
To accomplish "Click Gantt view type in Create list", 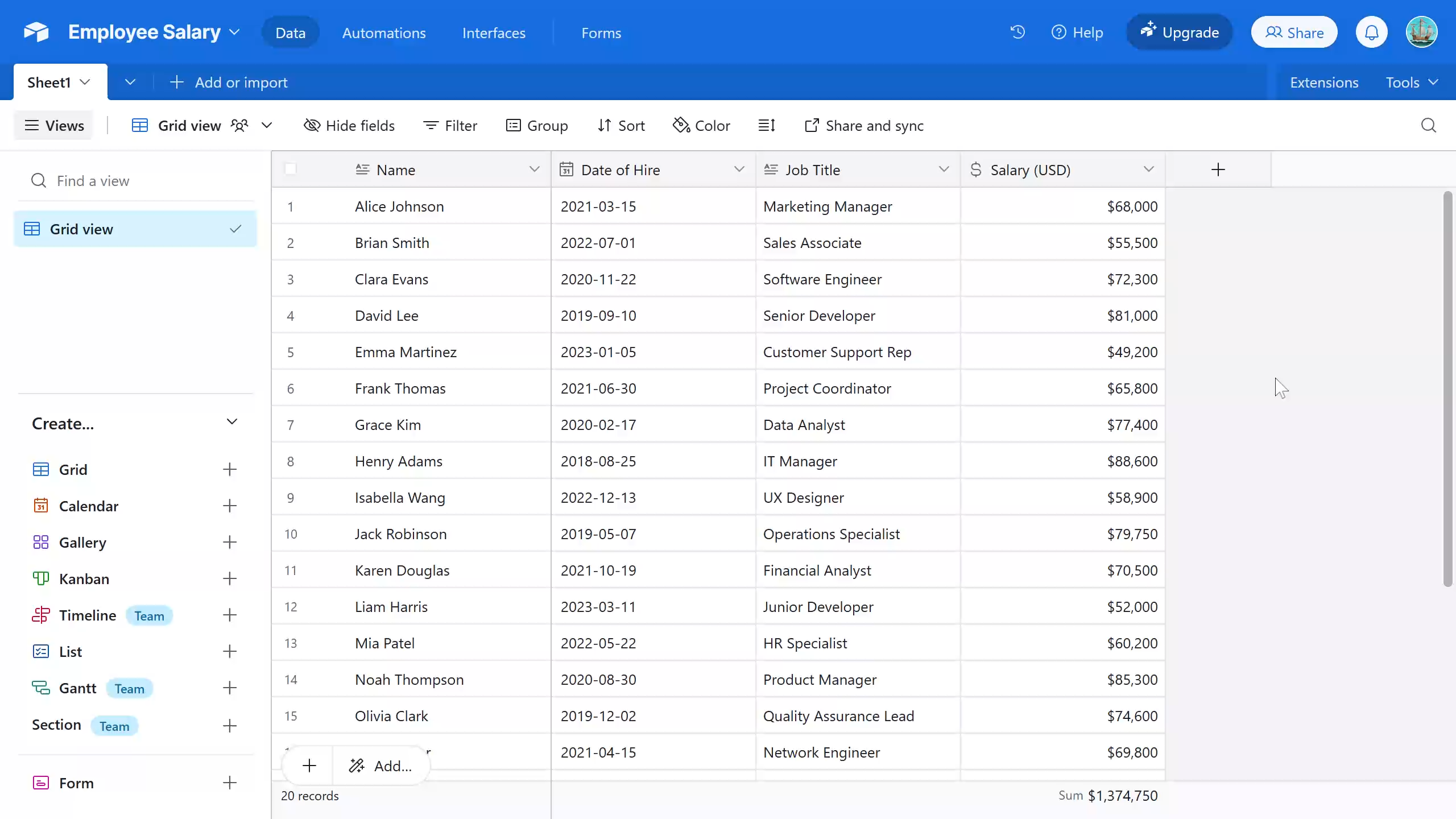I will (77, 688).
